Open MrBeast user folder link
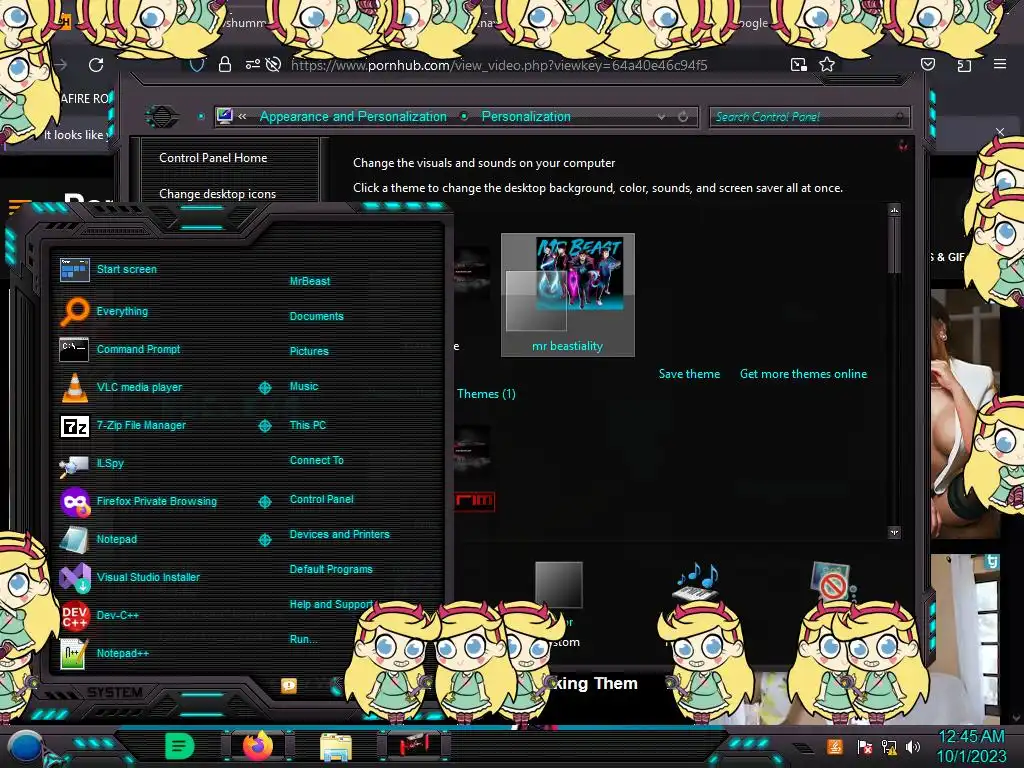 310,281
